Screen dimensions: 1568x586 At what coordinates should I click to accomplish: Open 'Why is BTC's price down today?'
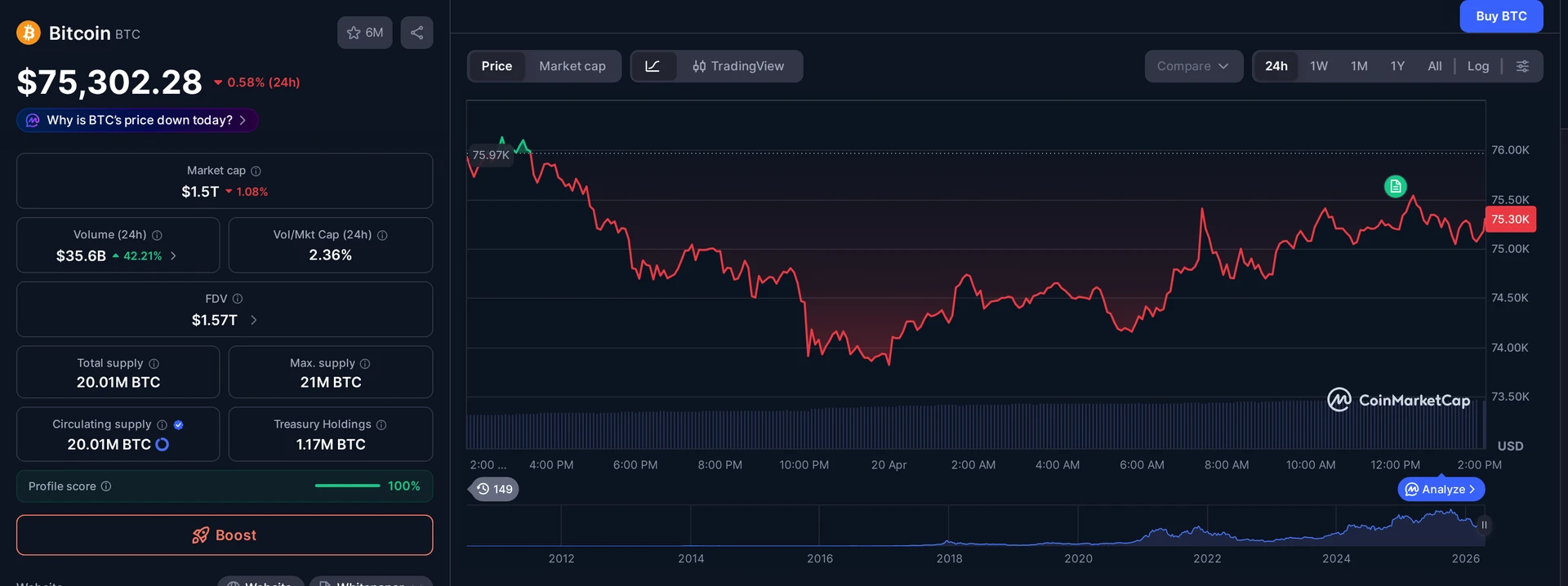(137, 120)
